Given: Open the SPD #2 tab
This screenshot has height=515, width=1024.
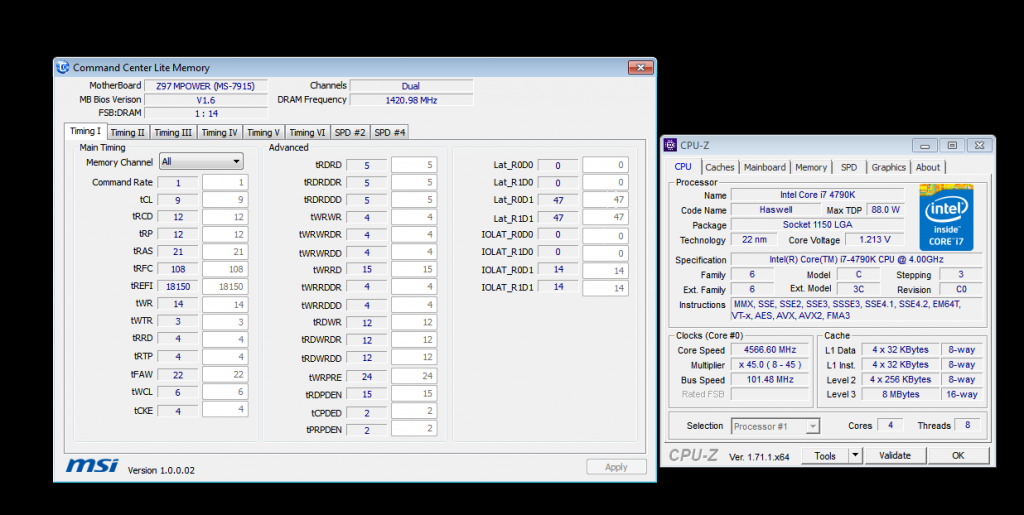Looking at the screenshot, I should (350, 133).
